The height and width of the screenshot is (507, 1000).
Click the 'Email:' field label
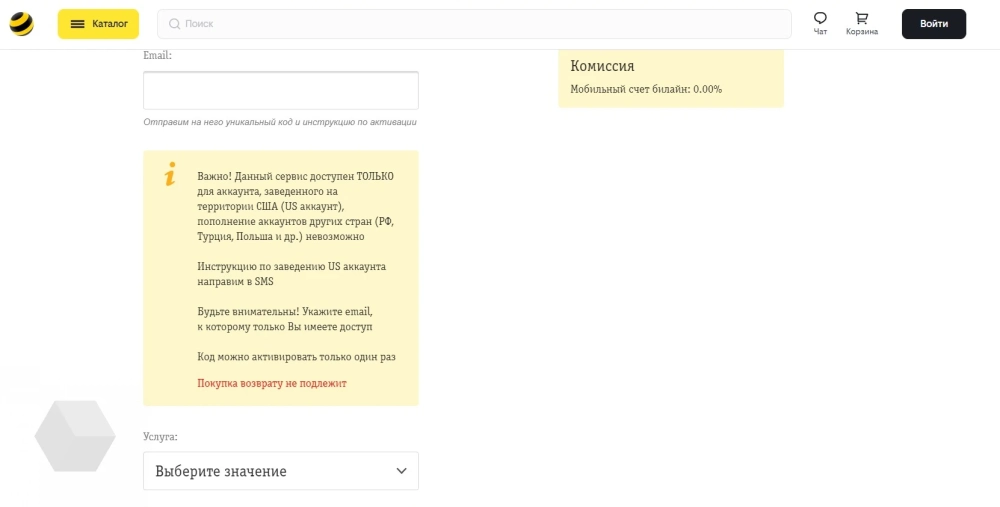pos(158,55)
